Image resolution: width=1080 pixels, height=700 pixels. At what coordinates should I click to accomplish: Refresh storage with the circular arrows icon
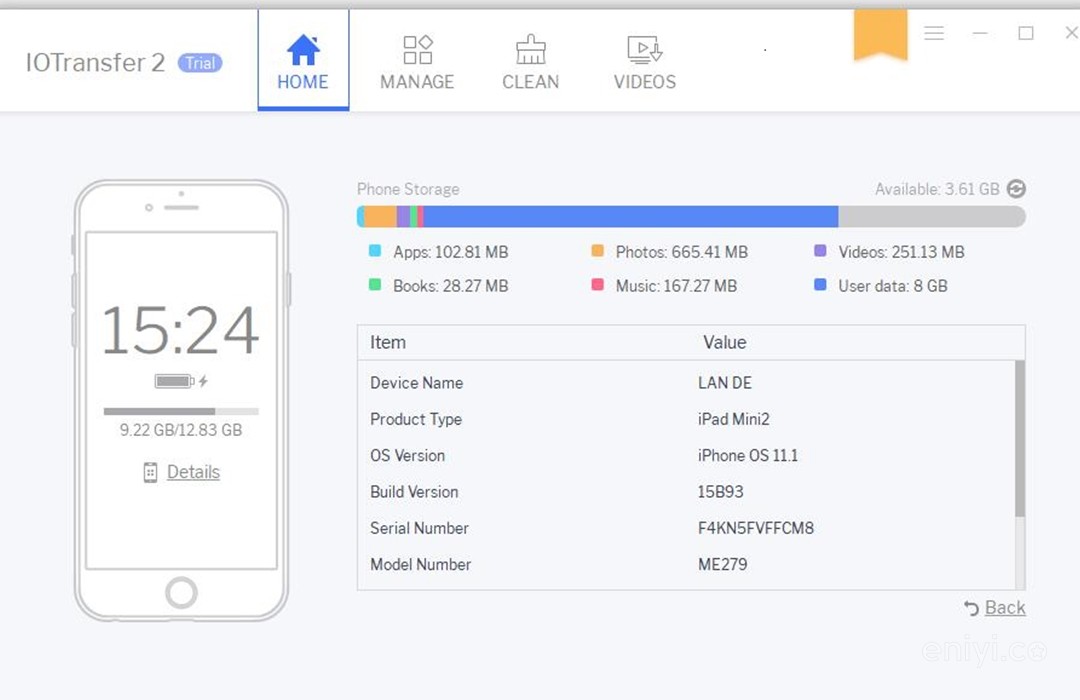pos(1016,189)
